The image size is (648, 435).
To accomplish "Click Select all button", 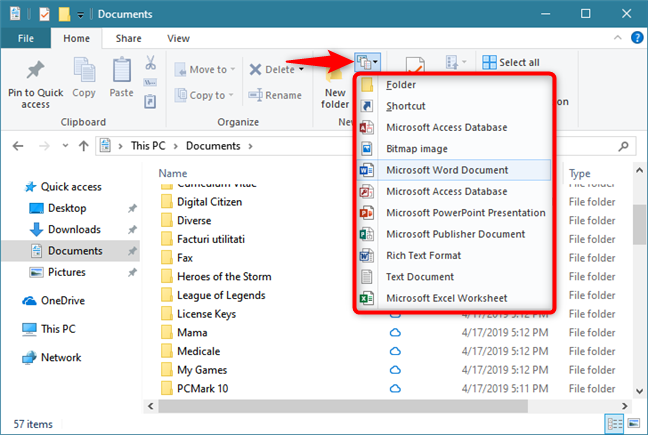I will (x=511, y=62).
